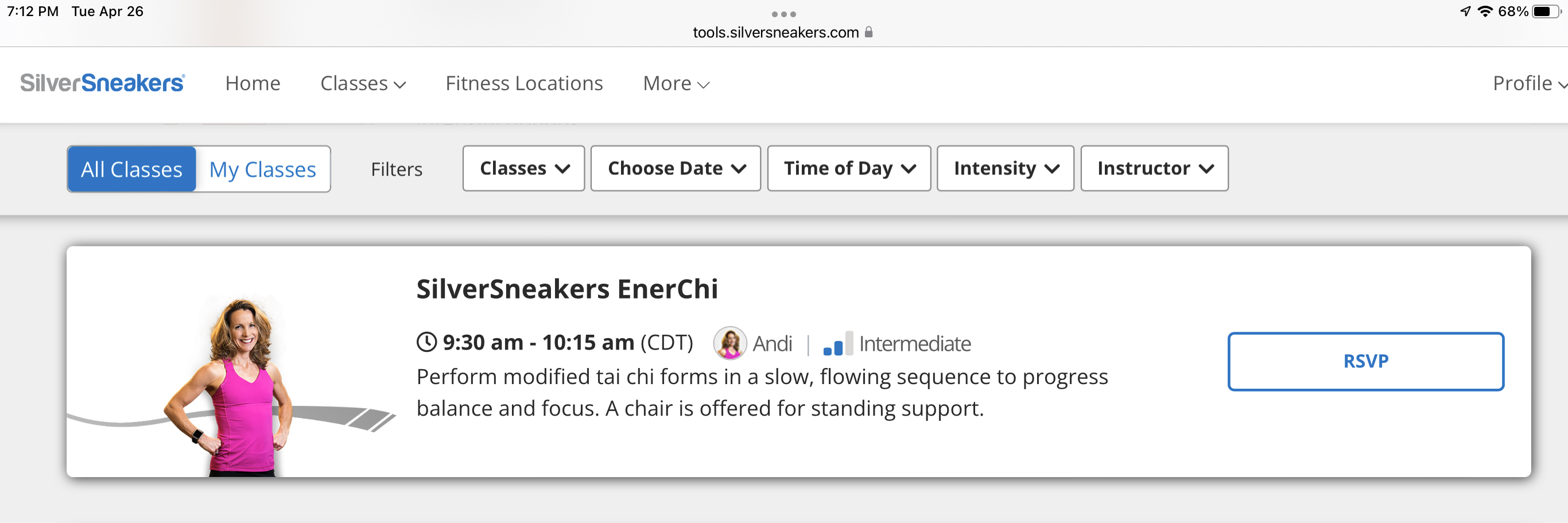Click Andi's small instructor avatar
The width and height of the screenshot is (1568, 523).
point(729,343)
